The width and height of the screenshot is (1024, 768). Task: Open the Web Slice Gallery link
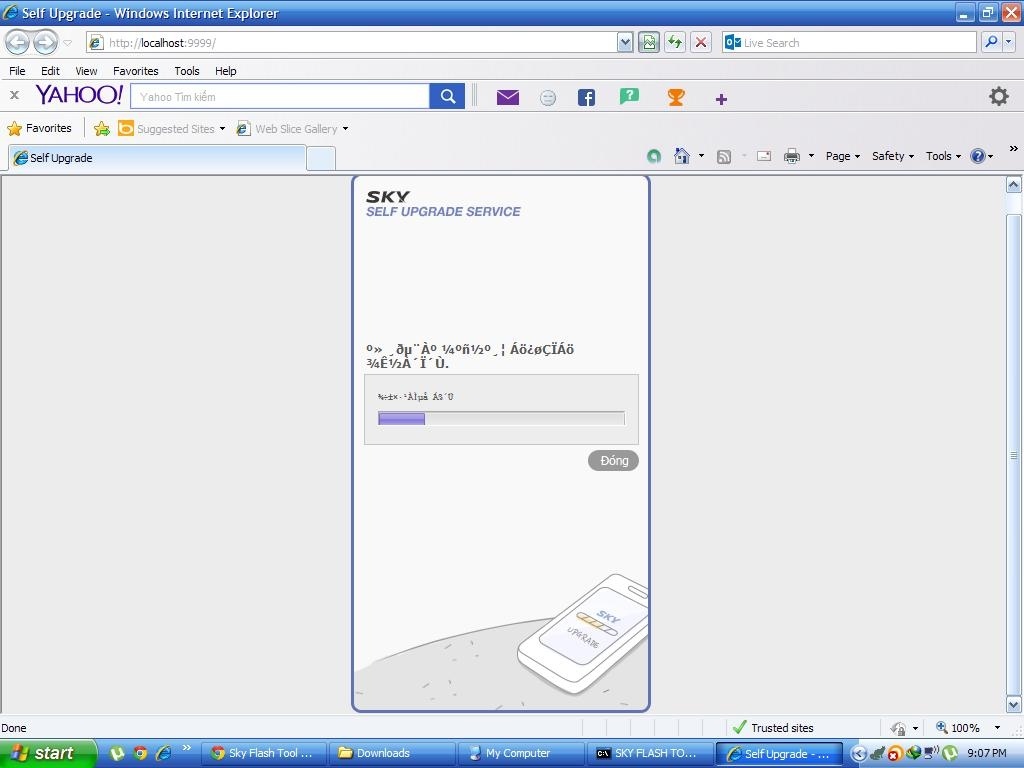(x=295, y=129)
